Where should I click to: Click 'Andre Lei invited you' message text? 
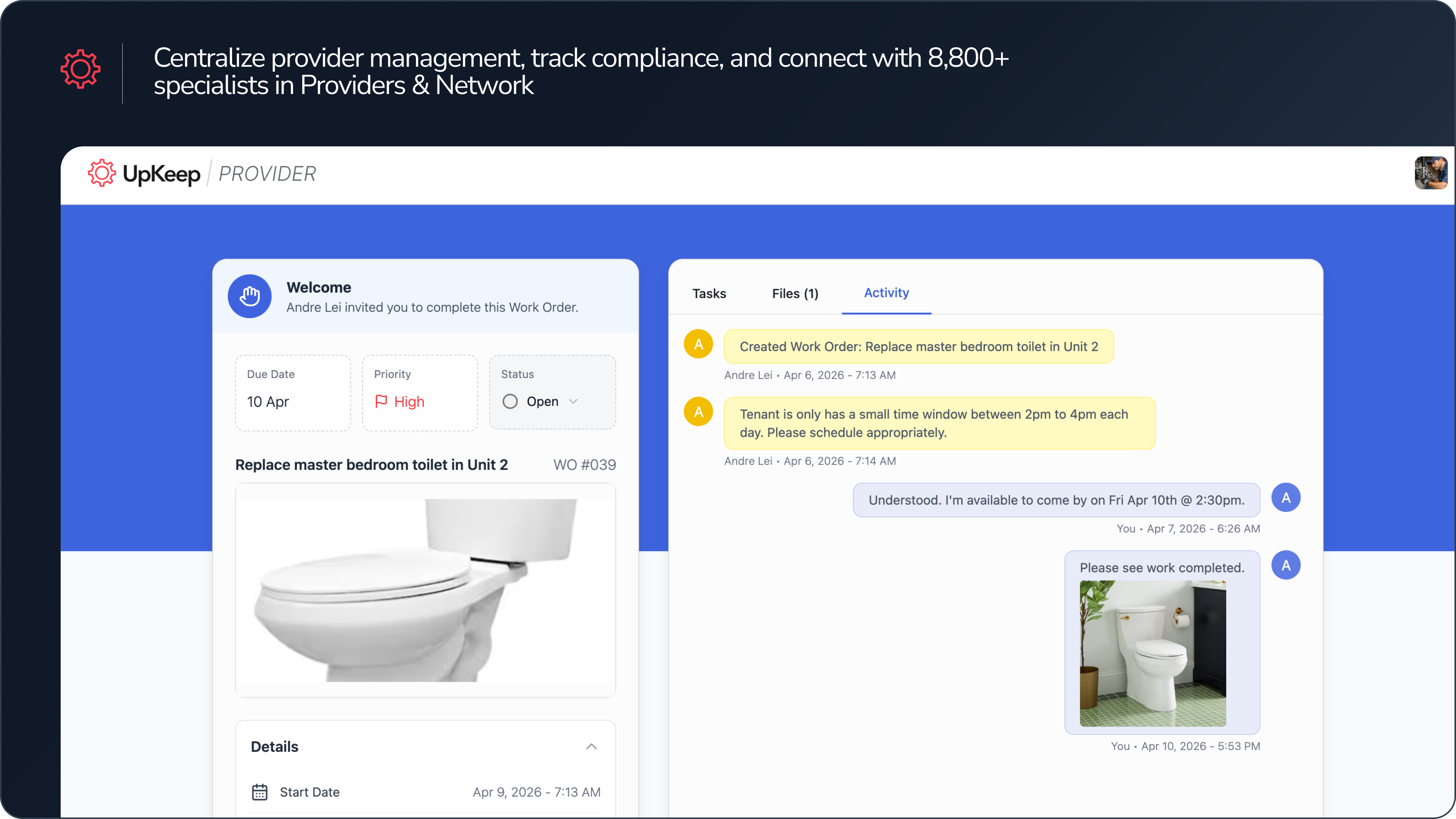(x=432, y=307)
